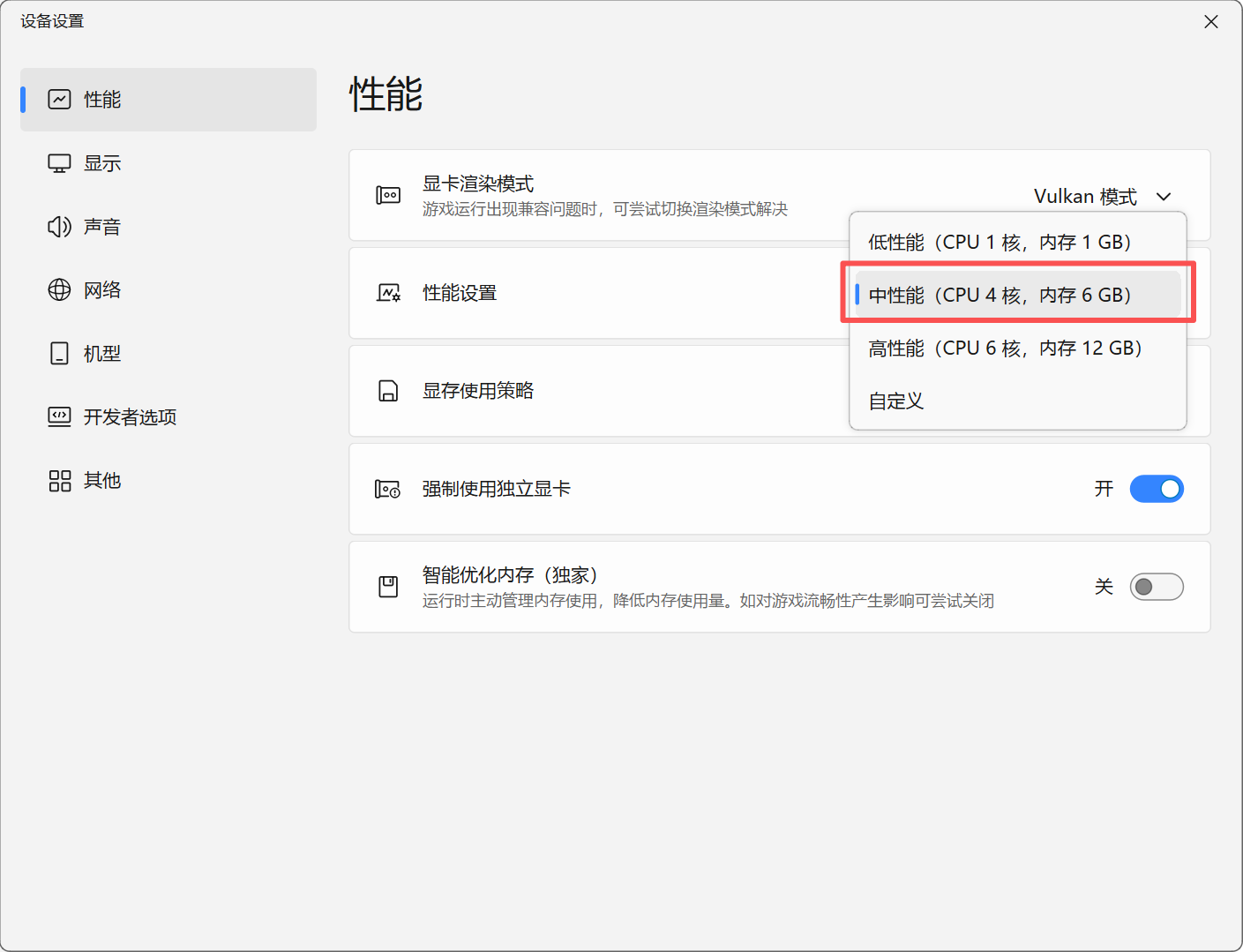Choose 自定义 performance option
Screen dimensions: 1243x952
1018,401
